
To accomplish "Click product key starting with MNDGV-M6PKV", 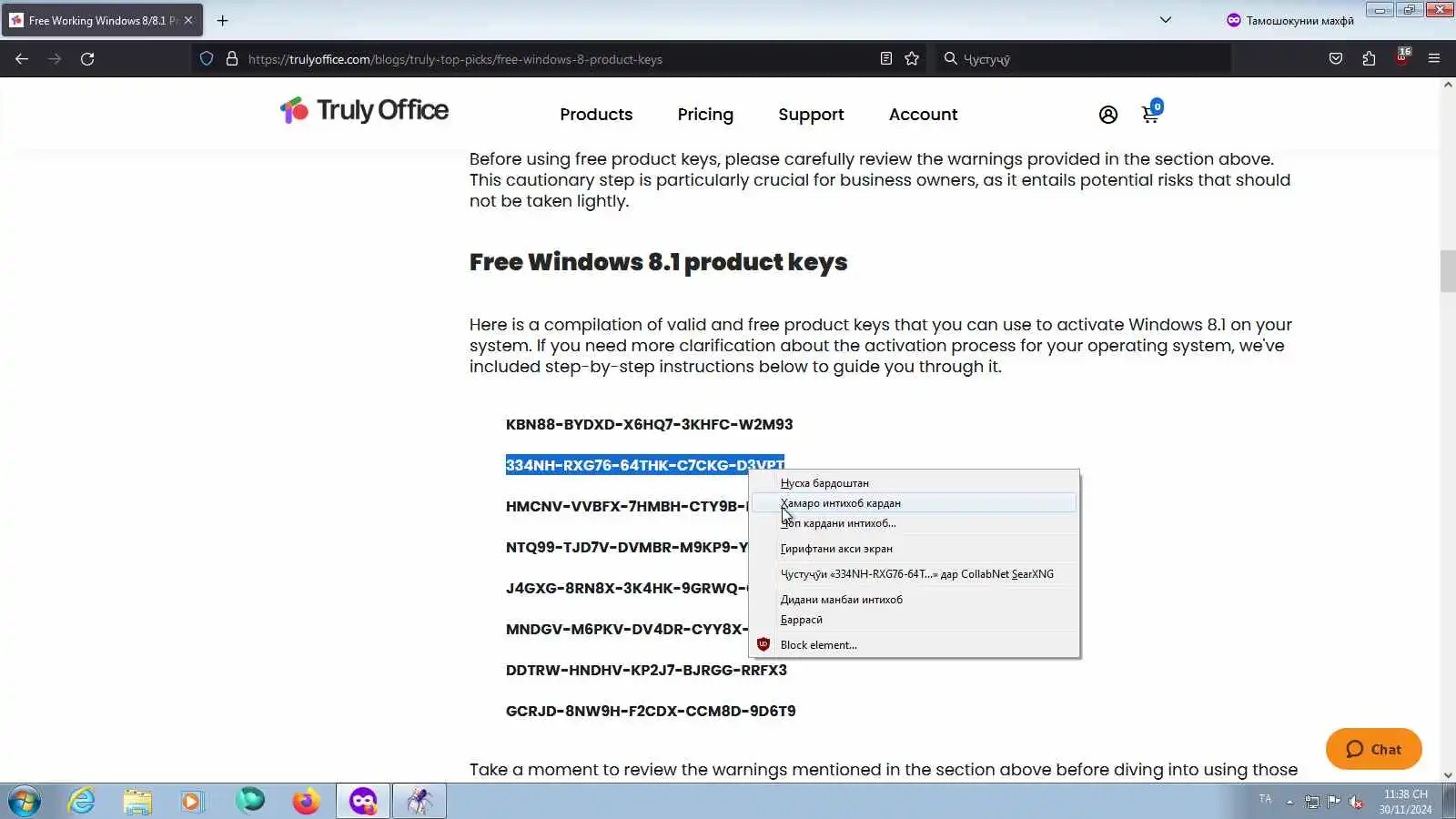I will [x=627, y=629].
